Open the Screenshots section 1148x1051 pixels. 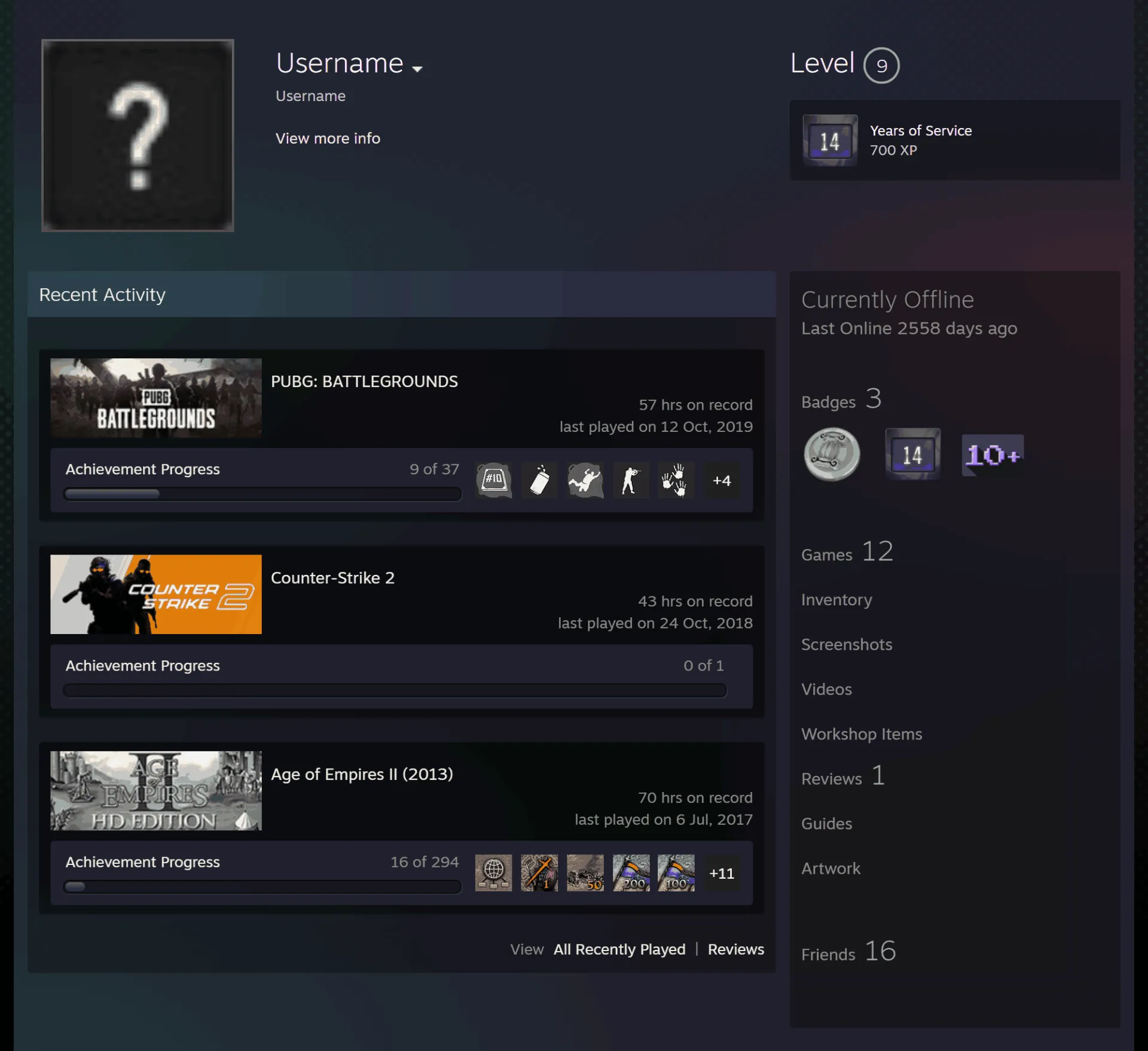click(x=847, y=644)
